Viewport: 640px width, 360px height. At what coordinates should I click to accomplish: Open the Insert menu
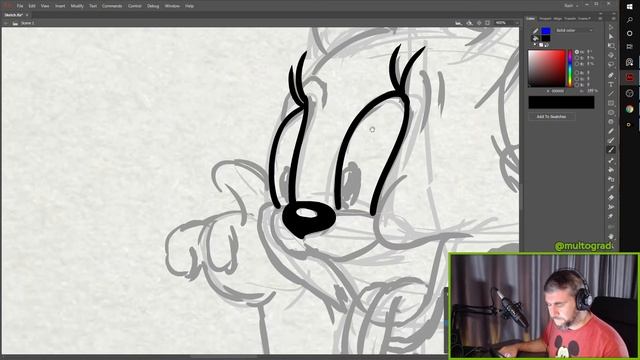[60, 6]
